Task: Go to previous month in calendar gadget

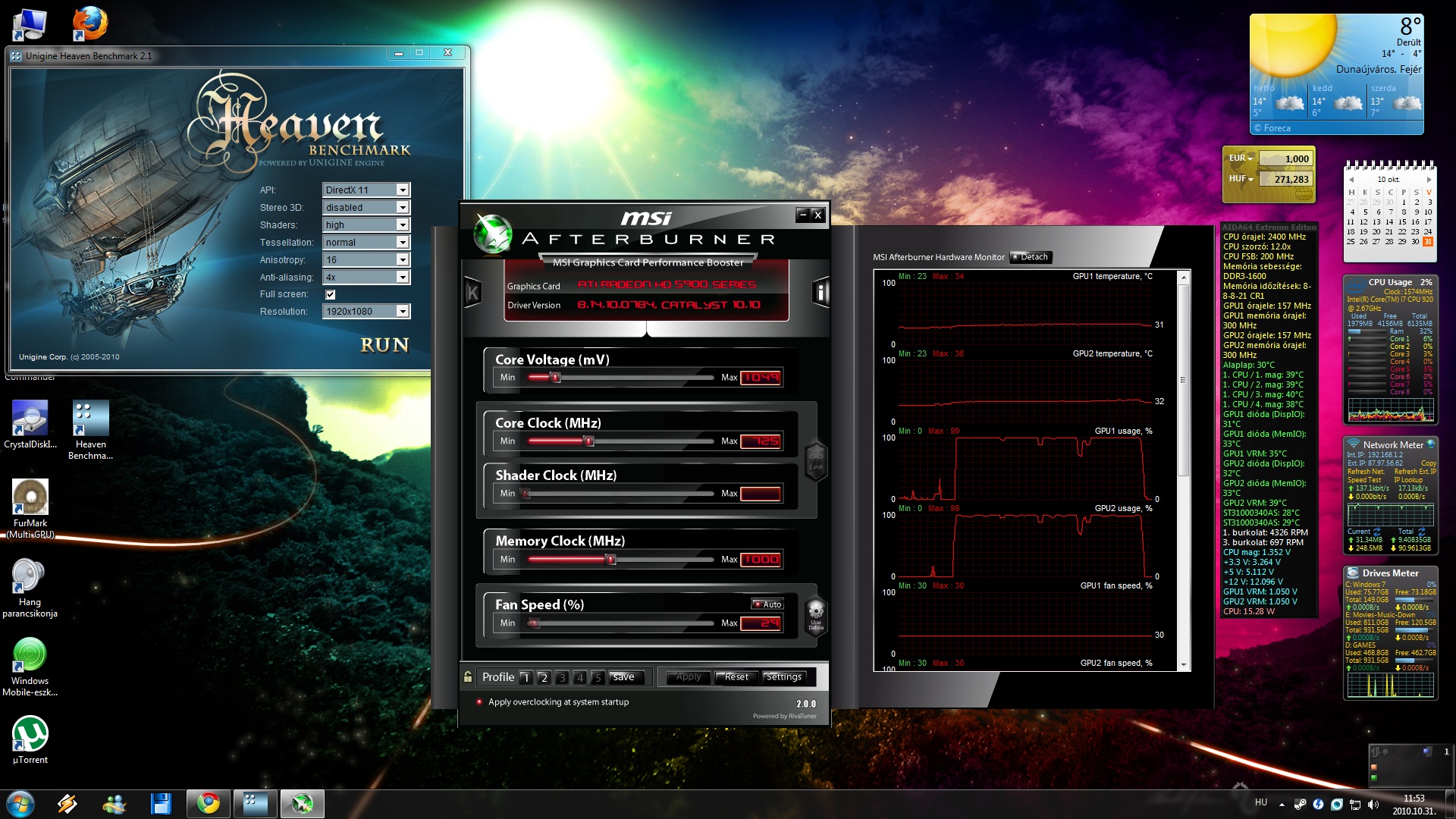Action: tap(1351, 180)
